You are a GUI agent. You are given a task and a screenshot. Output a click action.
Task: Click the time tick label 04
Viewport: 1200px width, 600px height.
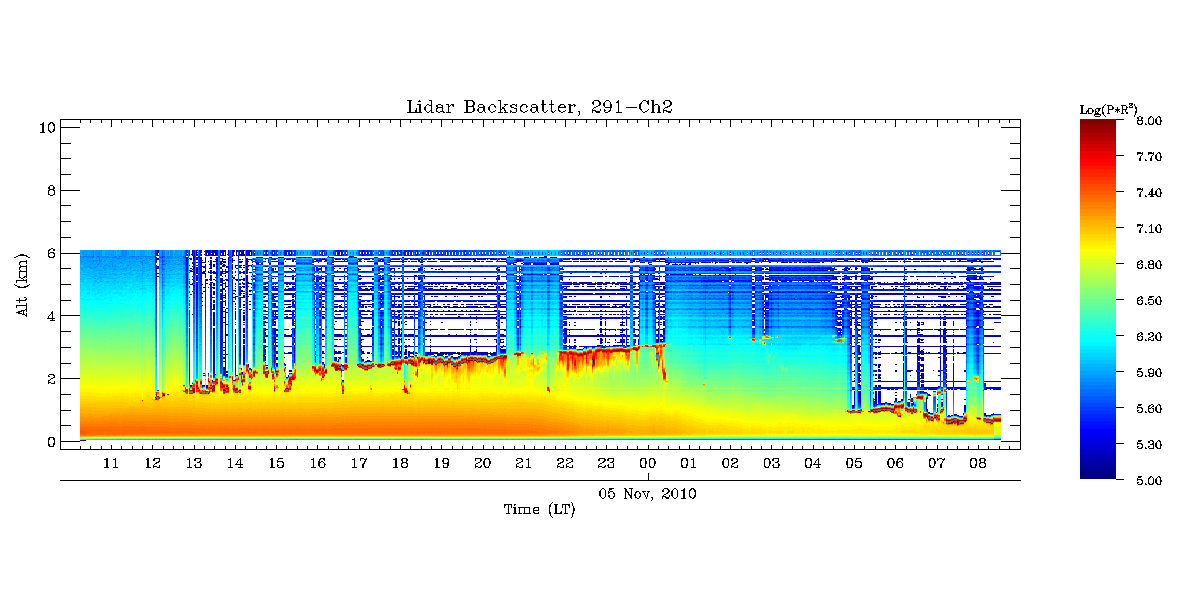pos(813,464)
